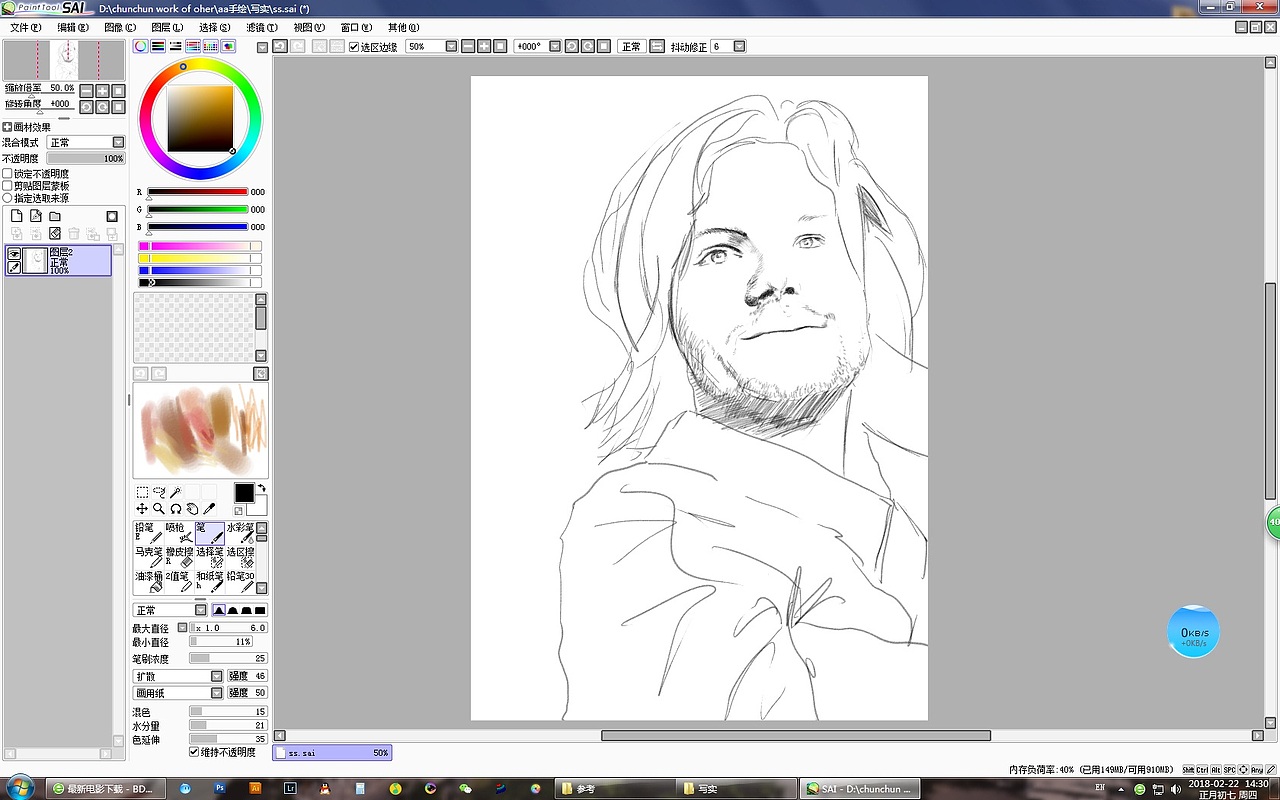The width and height of the screenshot is (1280, 800).
Task: Select the 油漆桶 paint bucket tool
Action: [x=149, y=582]
